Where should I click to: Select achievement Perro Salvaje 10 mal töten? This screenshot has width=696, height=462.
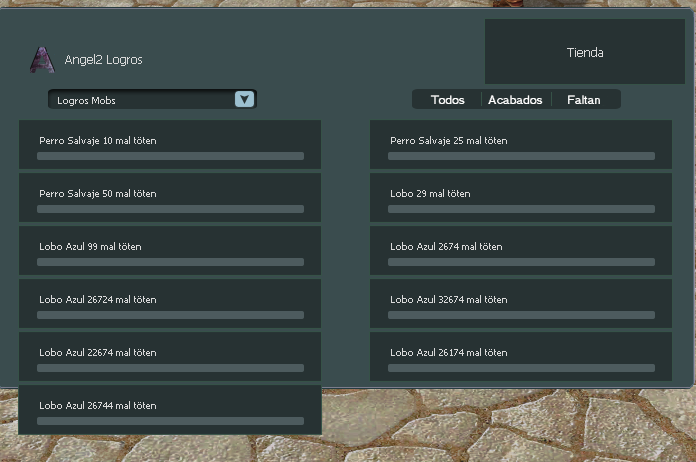coord(170,144)
